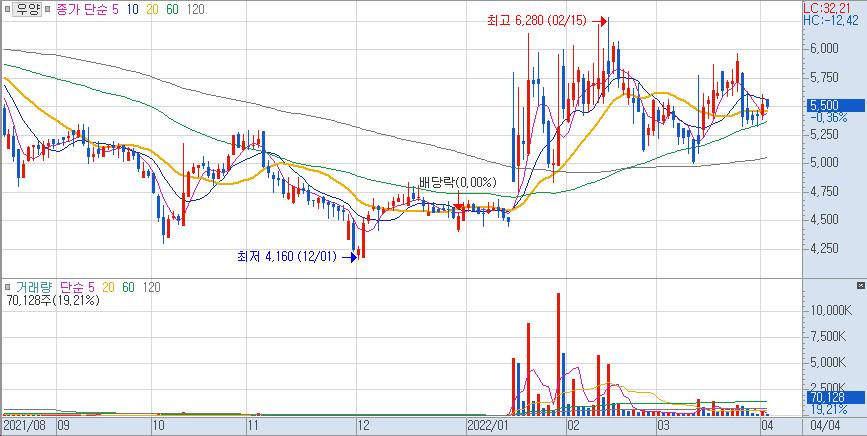
Task: Click the blue 70,128 current volume tag
Action: (x=835, y=398)
